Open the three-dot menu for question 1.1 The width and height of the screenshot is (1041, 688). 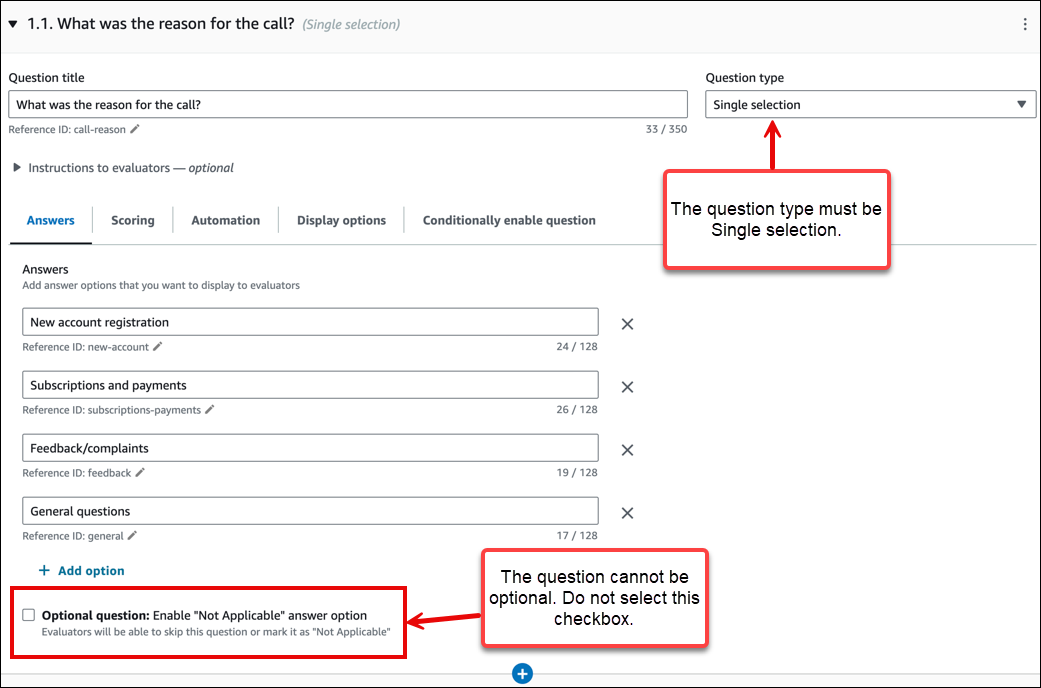[x=1024, y=24]
